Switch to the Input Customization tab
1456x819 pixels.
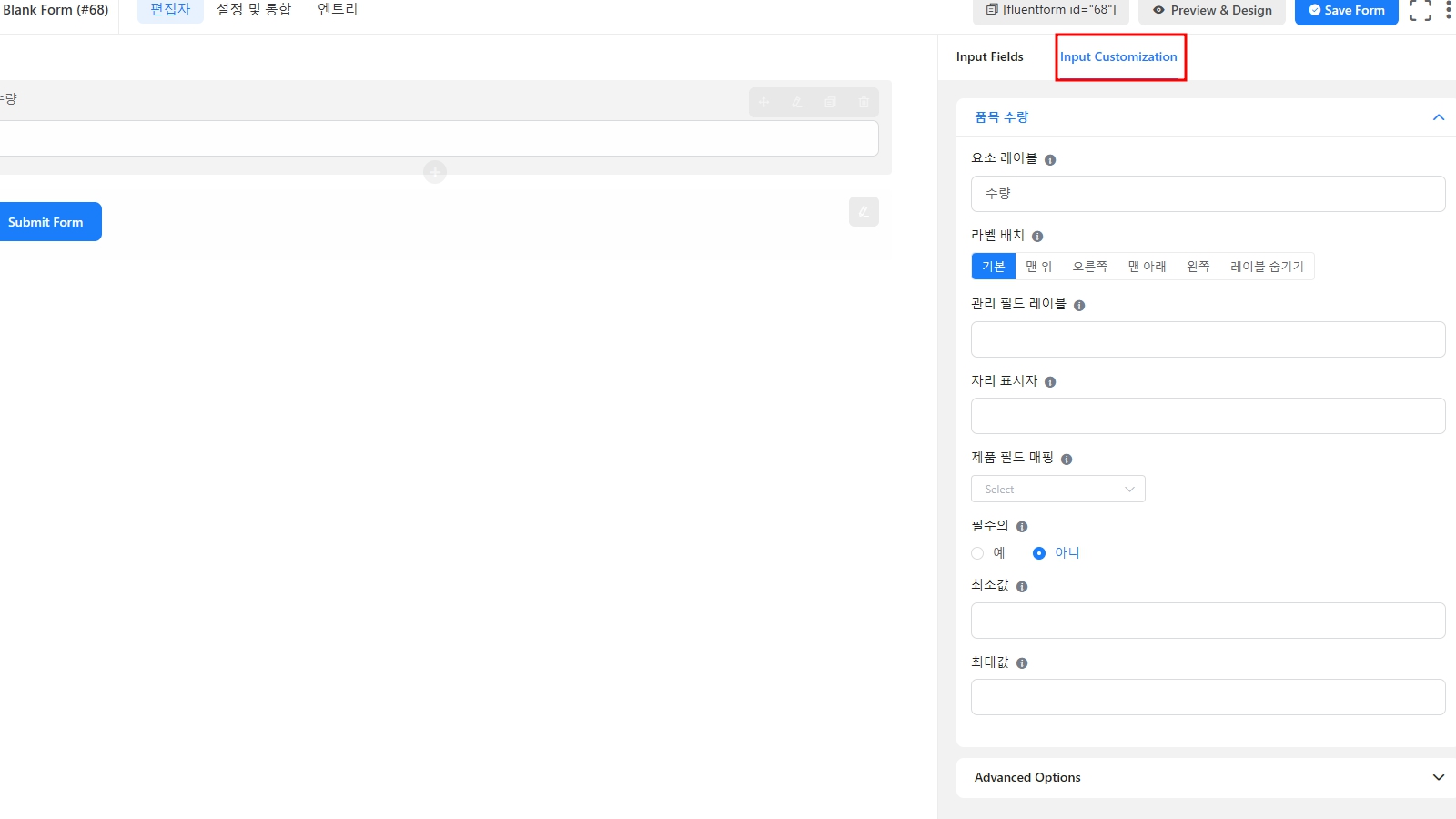(x=1118, y=56)
